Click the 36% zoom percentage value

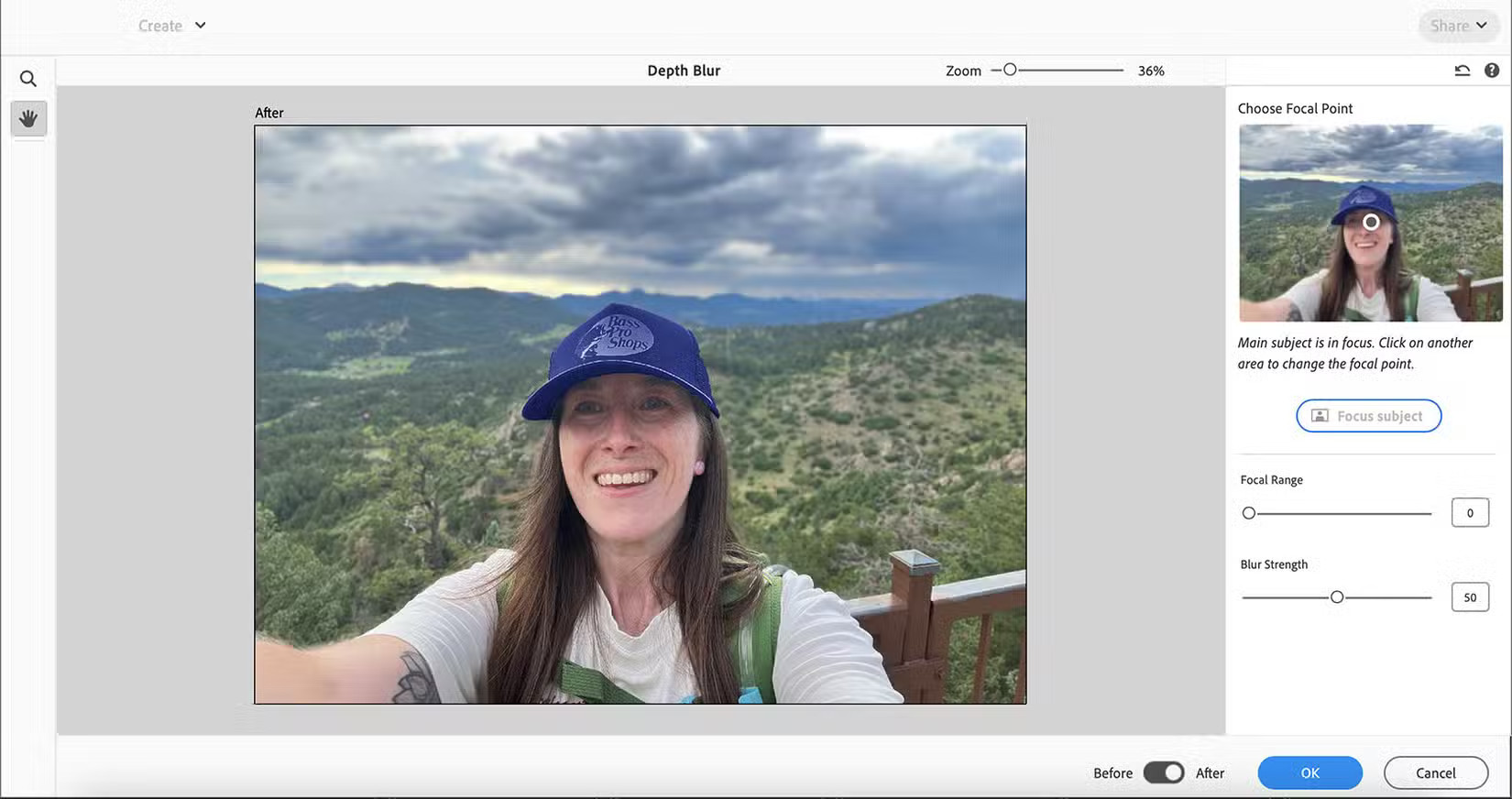(x=1151, y=71)
